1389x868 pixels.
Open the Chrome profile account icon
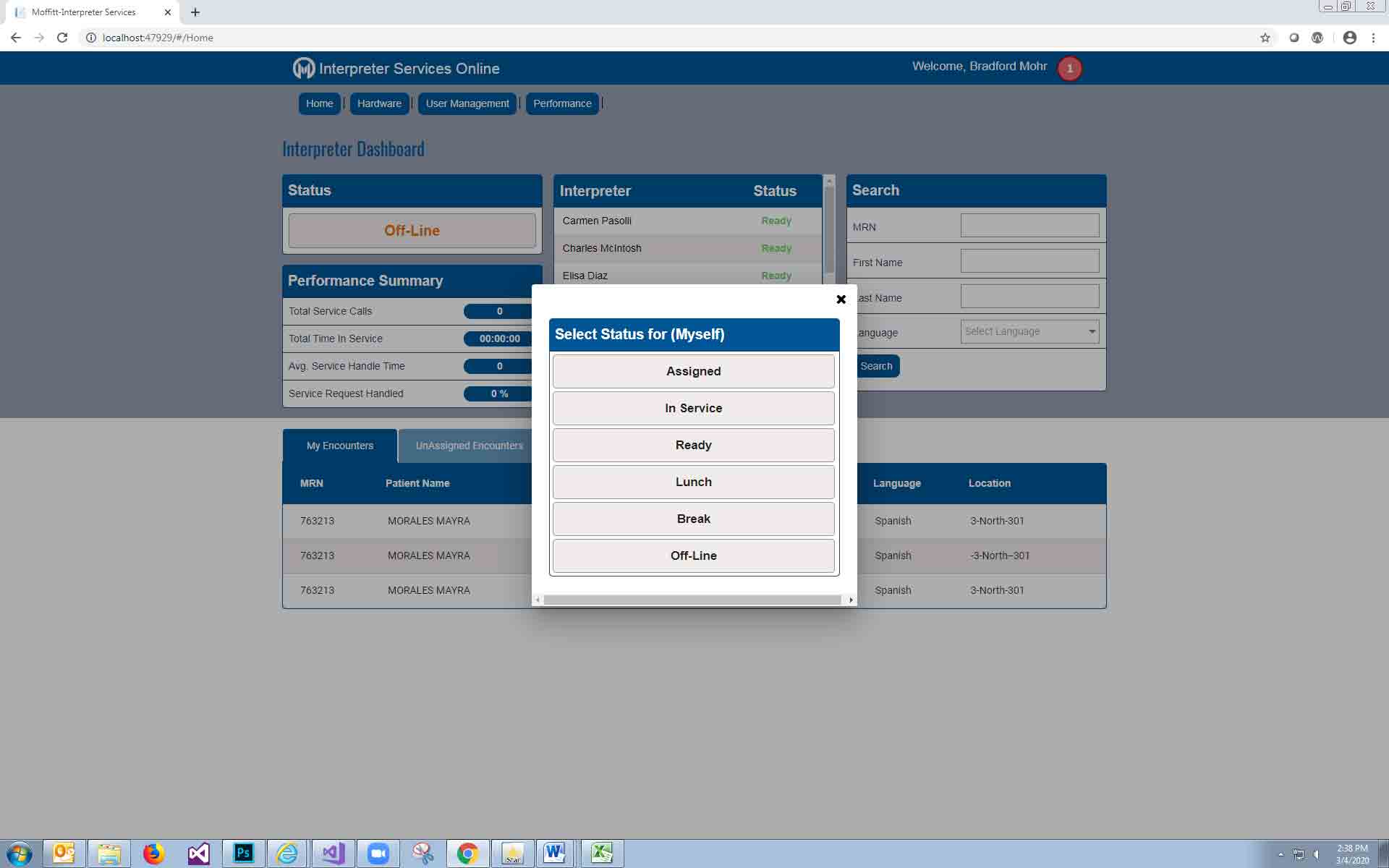1349,38
